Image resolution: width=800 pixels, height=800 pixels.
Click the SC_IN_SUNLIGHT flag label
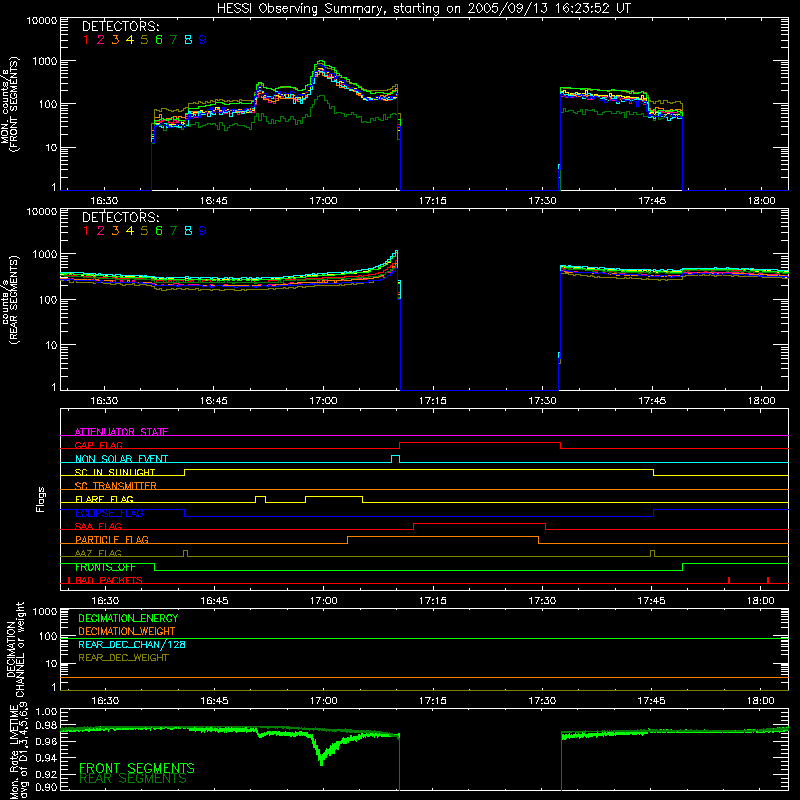tap(115, 472)
